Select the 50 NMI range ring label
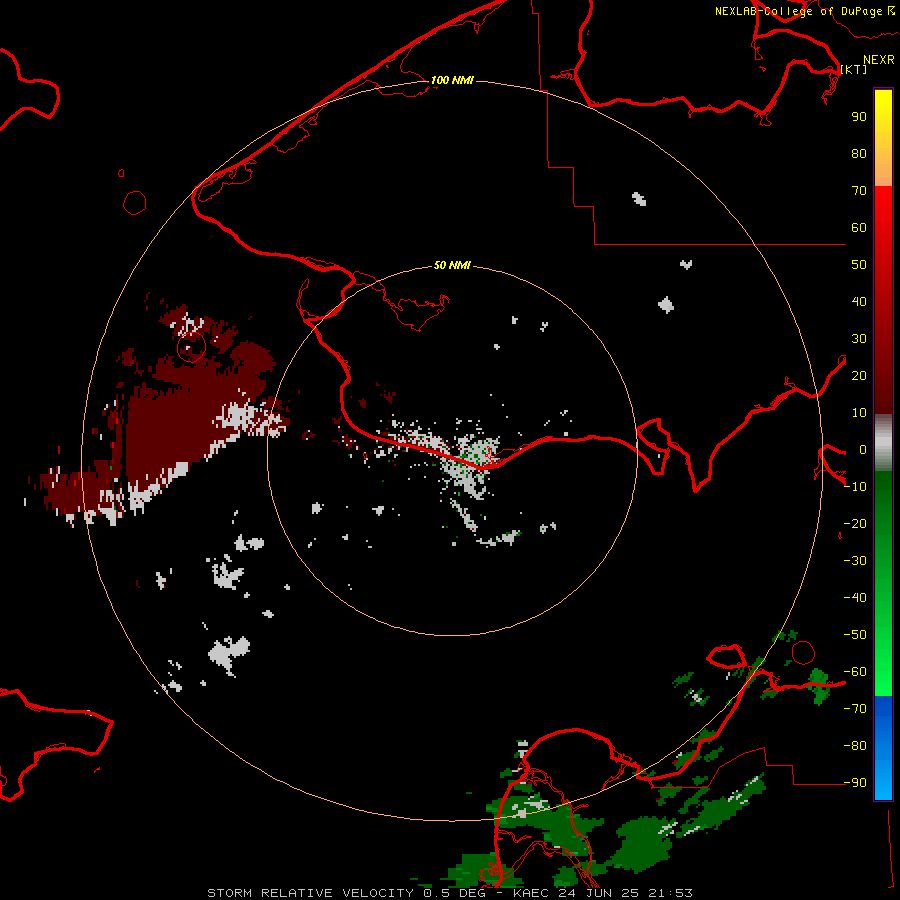Screen dimensions: 900x900 pos(452,265)
